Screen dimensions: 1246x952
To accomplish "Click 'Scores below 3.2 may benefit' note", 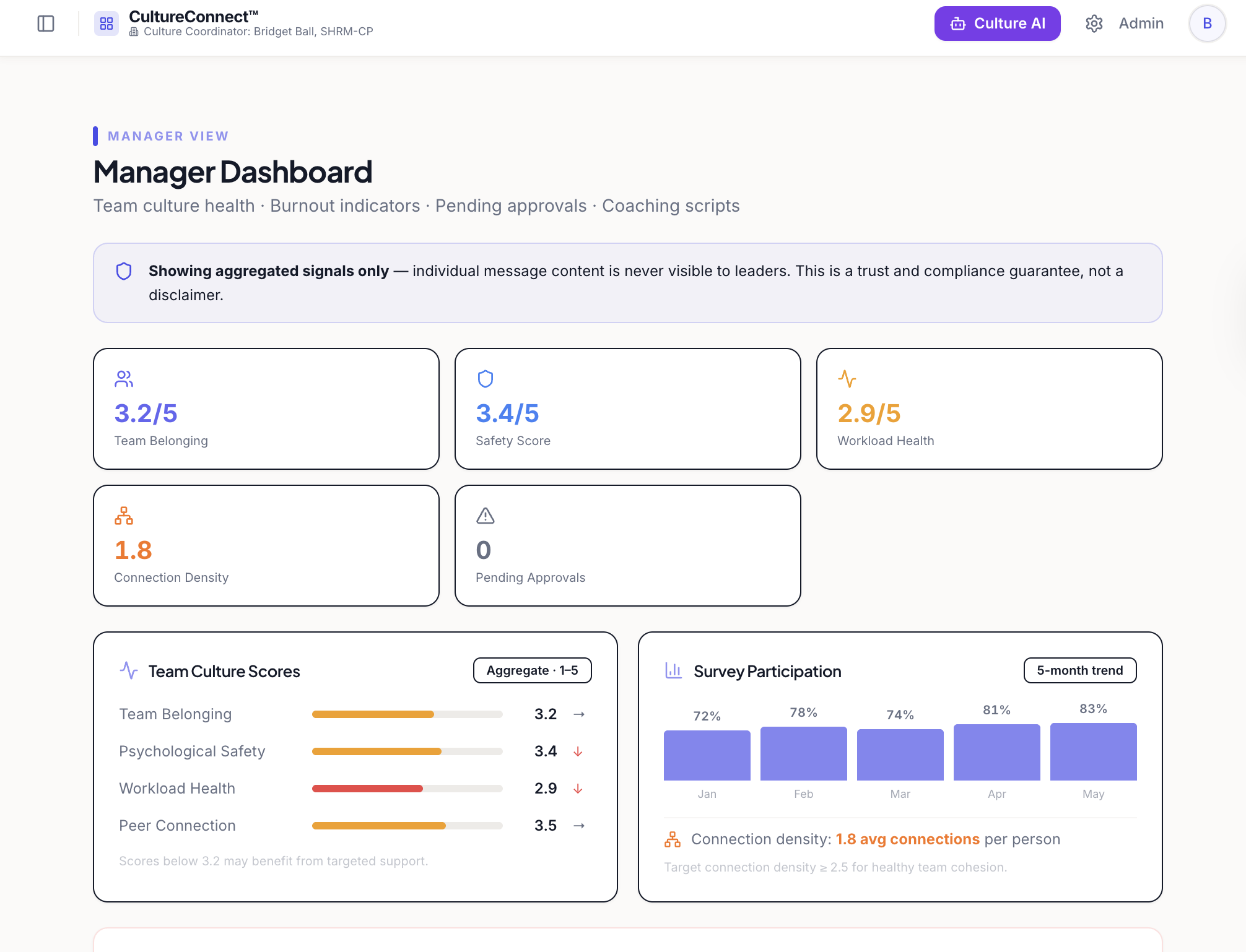I will [x=274, y=861].
